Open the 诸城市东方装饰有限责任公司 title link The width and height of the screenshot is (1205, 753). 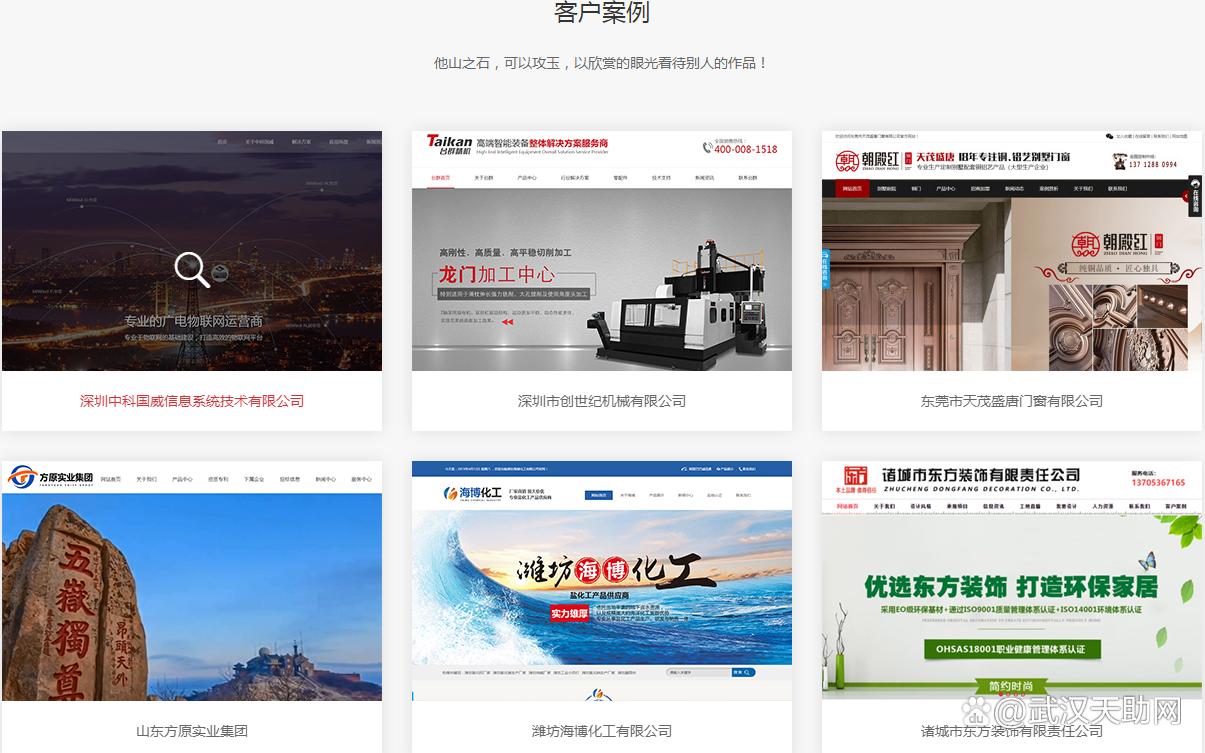click(x=1011, y=731)
